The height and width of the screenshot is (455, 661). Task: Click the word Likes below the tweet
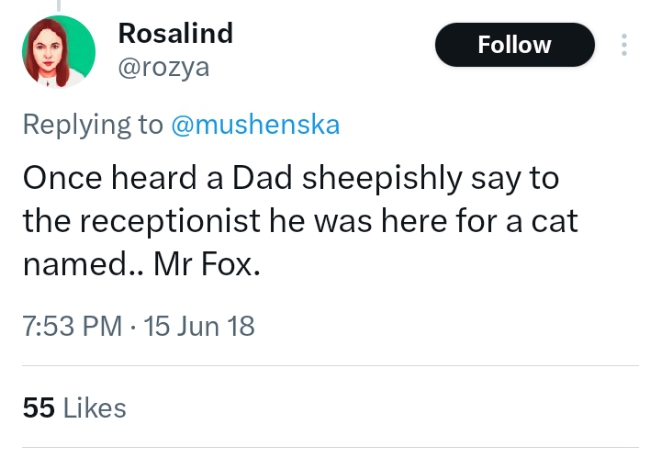click(95, 408)
